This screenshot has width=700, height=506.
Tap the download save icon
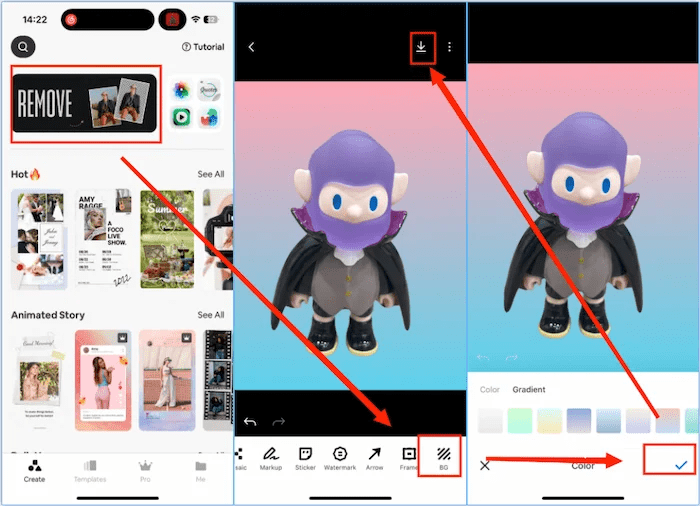click(x=421, y=47)
